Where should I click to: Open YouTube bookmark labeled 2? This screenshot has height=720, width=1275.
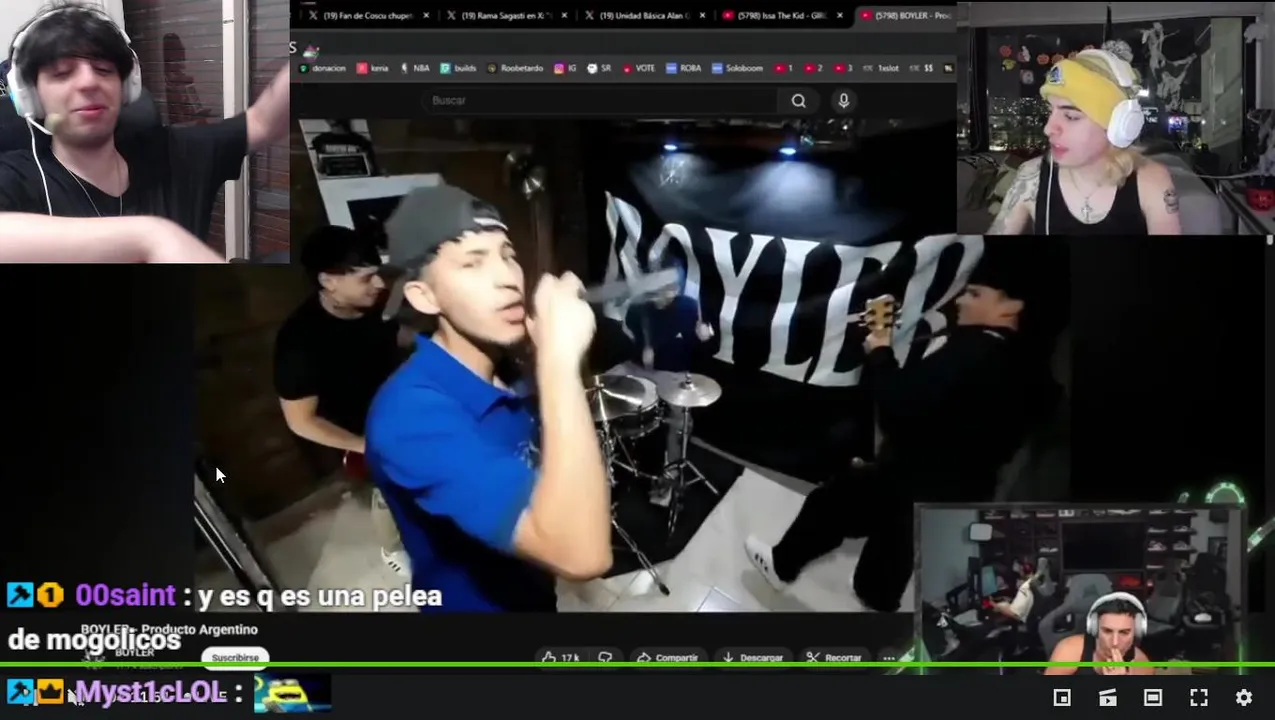click(x=814, y=68)
